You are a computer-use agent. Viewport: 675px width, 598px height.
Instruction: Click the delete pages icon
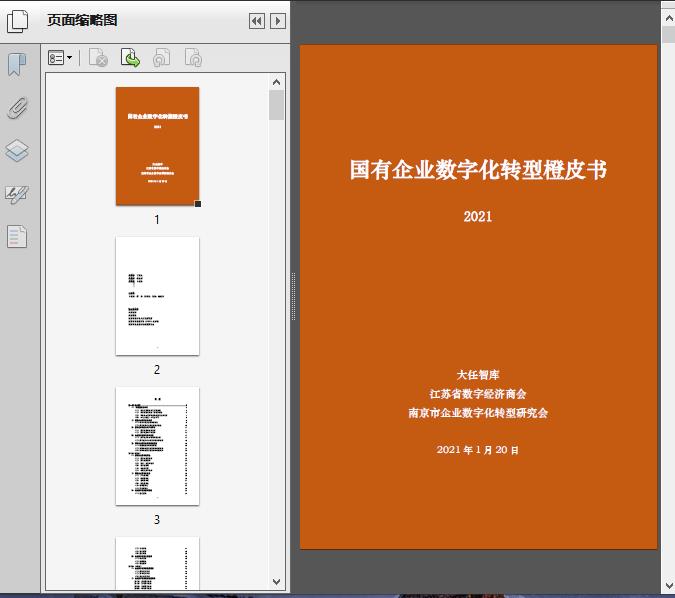98,58
